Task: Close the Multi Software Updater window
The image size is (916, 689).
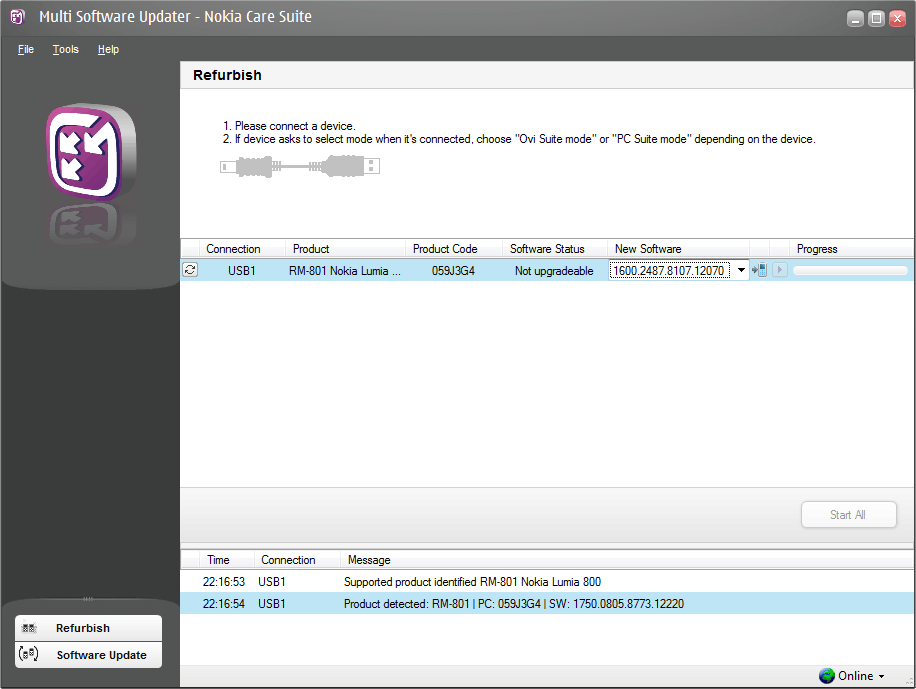Action: [897, 19]
